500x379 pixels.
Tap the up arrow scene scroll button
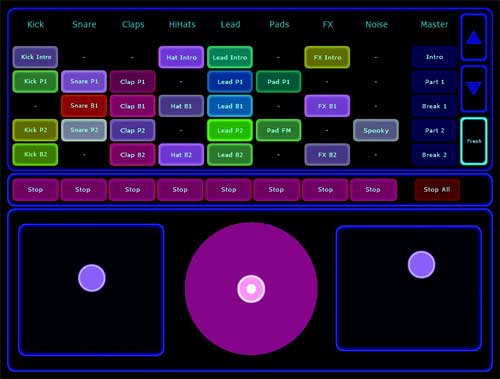click(474, 37)
